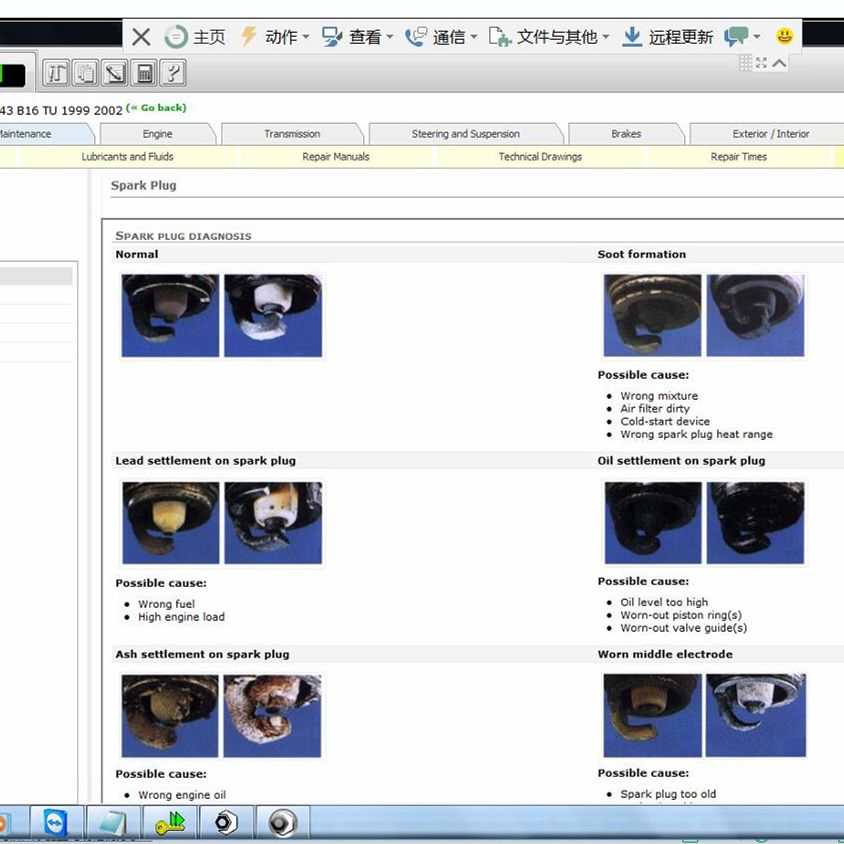Click the copy documents toolbar icon
Viewport: 844px width, 844px height.
pyautogui.click(x=86, y=72)
